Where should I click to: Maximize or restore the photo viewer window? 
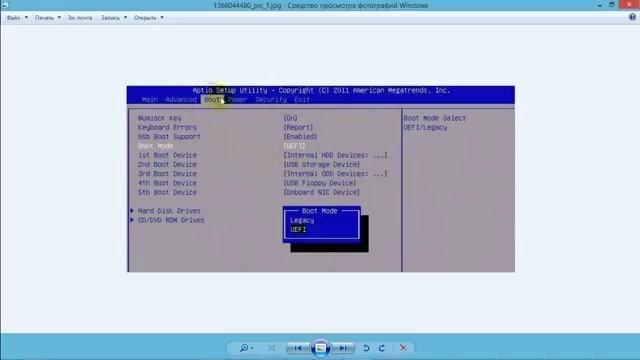click(x=611, y=4)
